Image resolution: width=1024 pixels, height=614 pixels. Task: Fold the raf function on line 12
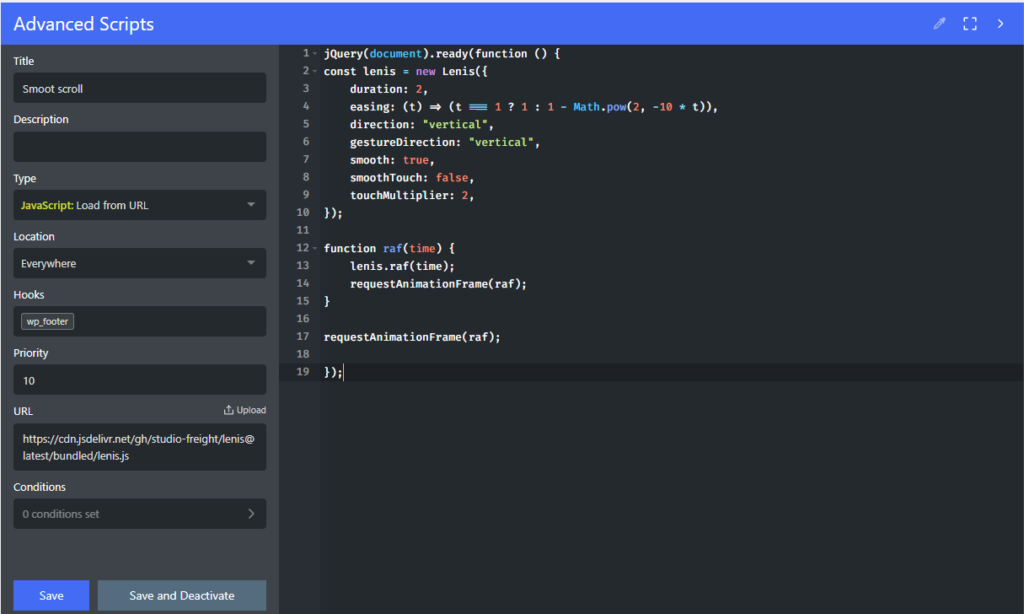tap(315, 248)
